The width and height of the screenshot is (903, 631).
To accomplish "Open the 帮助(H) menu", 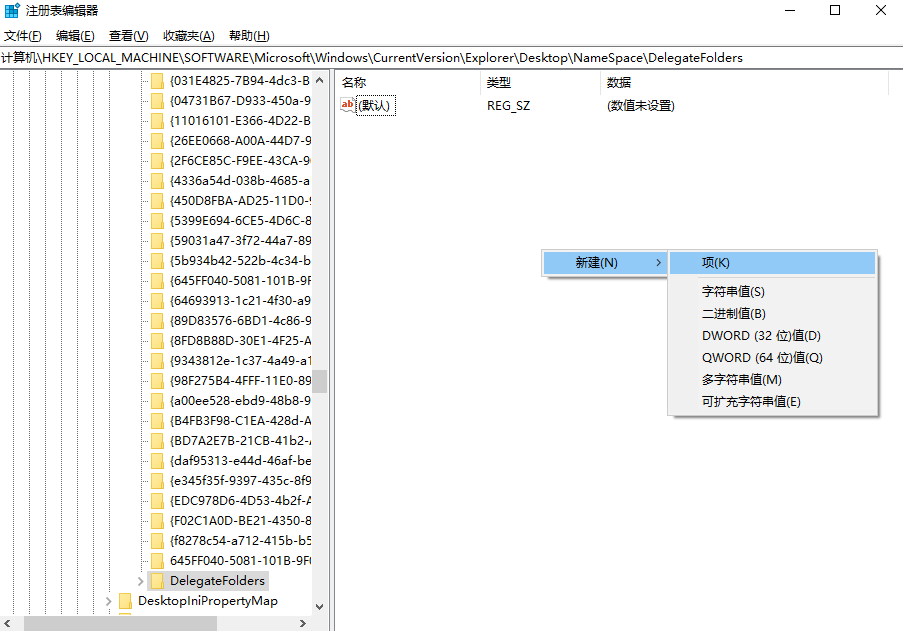I will click(249, 36).
